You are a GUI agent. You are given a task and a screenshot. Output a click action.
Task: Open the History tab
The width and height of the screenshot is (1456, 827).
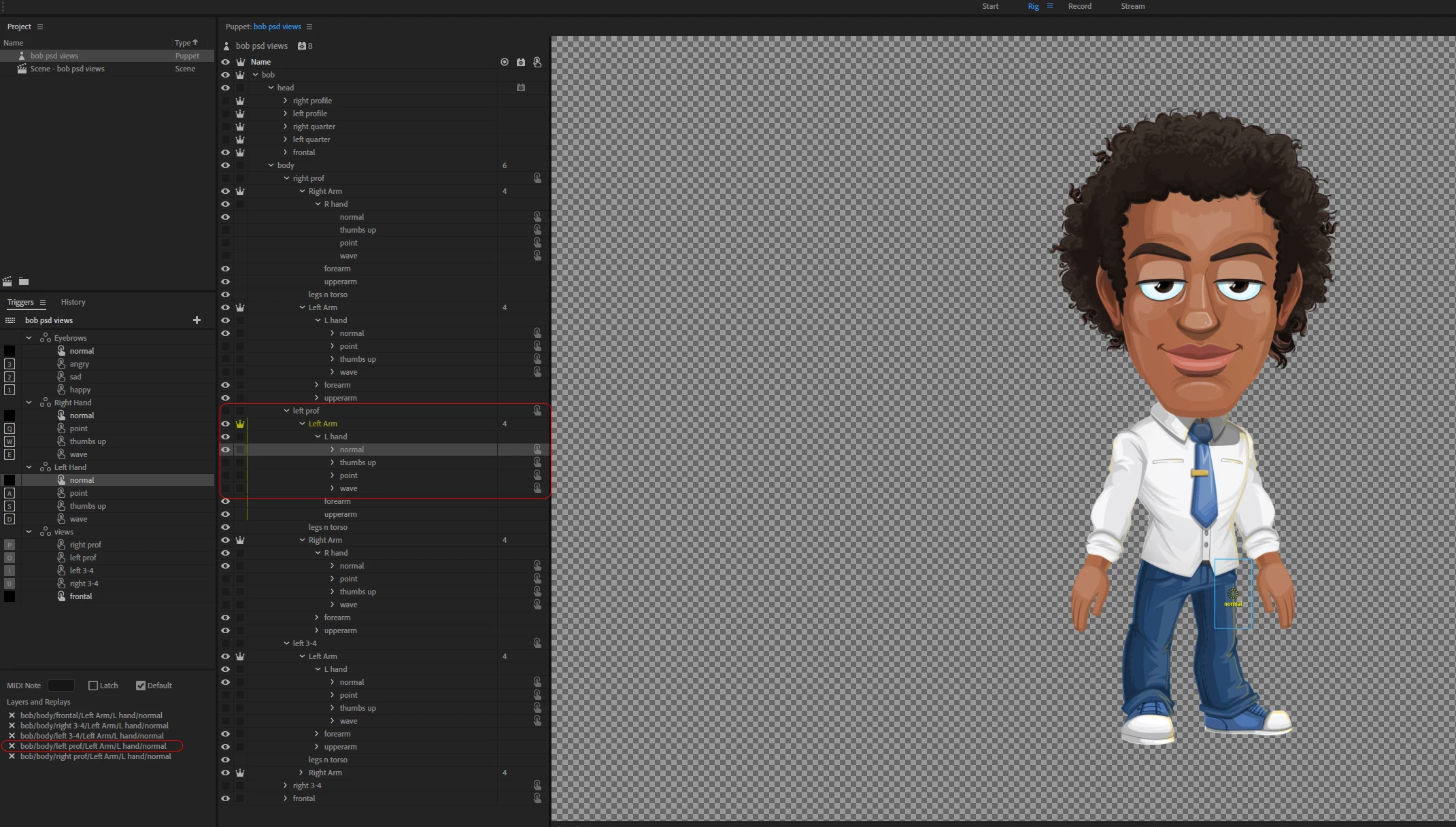point(73,302)
